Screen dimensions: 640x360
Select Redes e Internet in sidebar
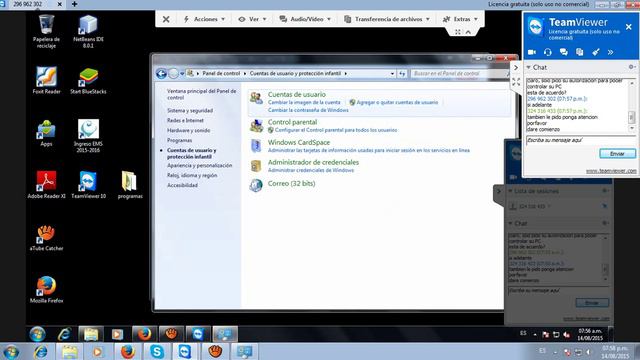185,120
